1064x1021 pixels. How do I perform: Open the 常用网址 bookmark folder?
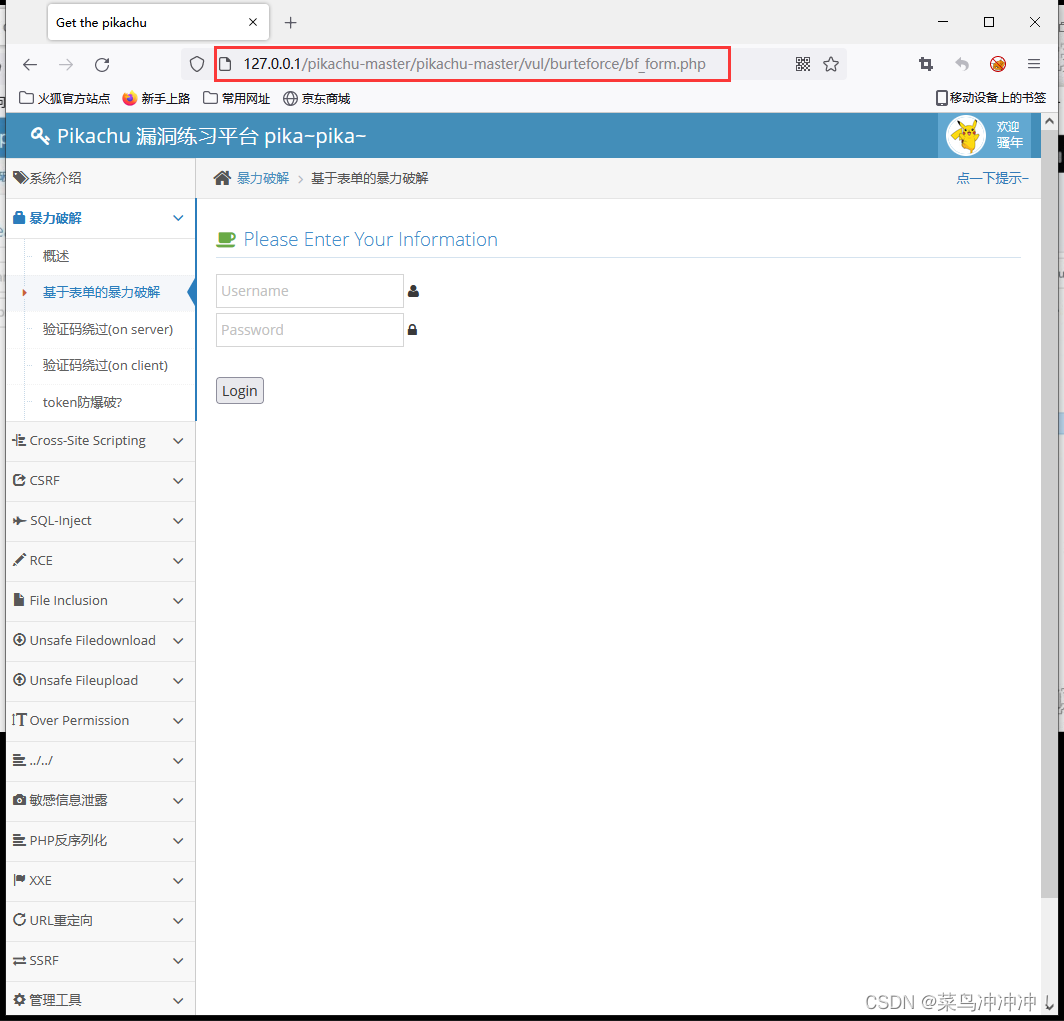(x=236, y=98)
